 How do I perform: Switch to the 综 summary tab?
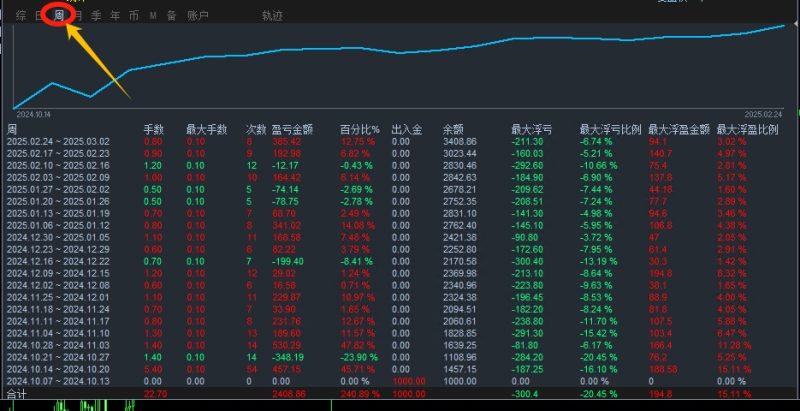click(21, 16)
